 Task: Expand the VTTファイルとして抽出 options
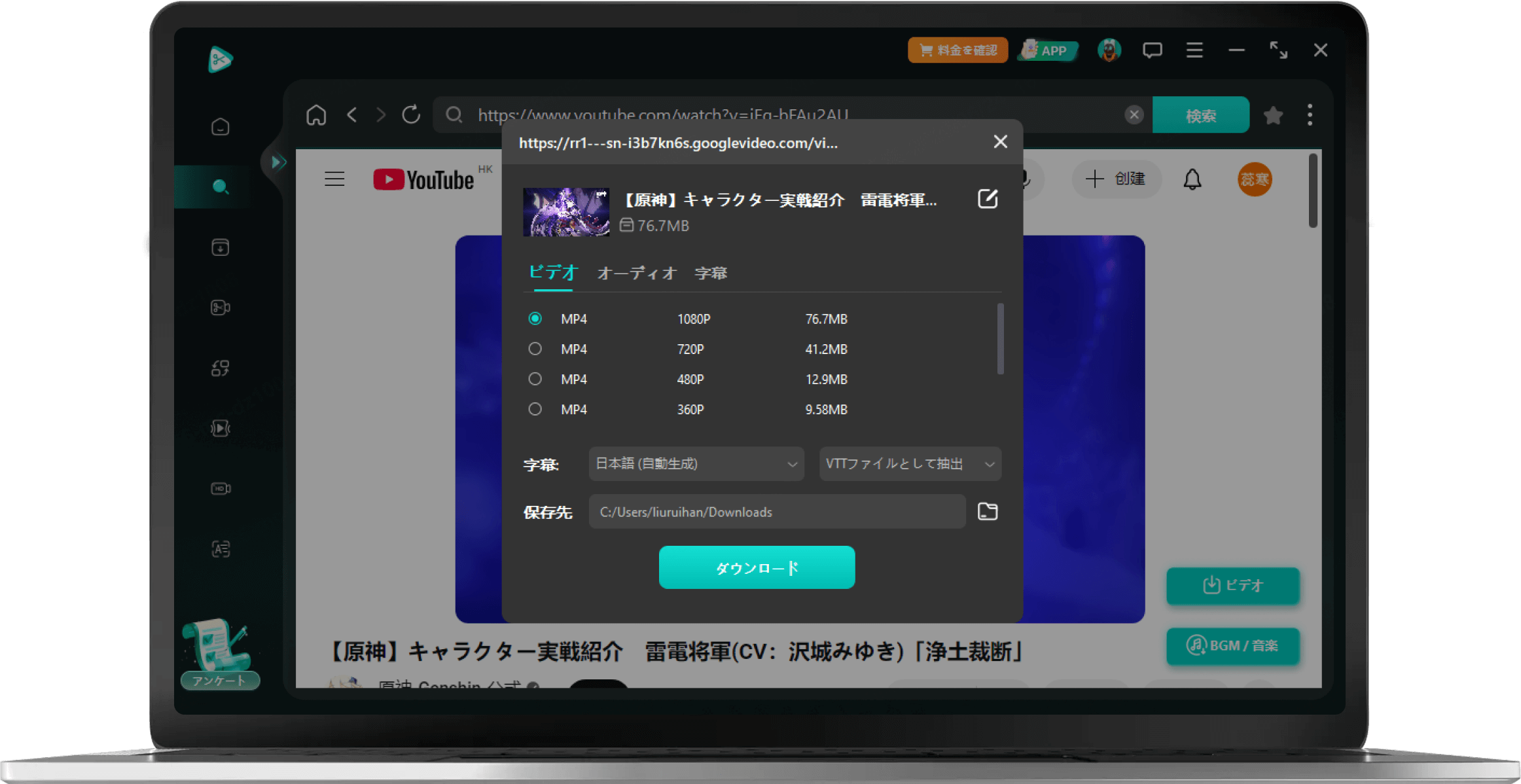[909, 464]
